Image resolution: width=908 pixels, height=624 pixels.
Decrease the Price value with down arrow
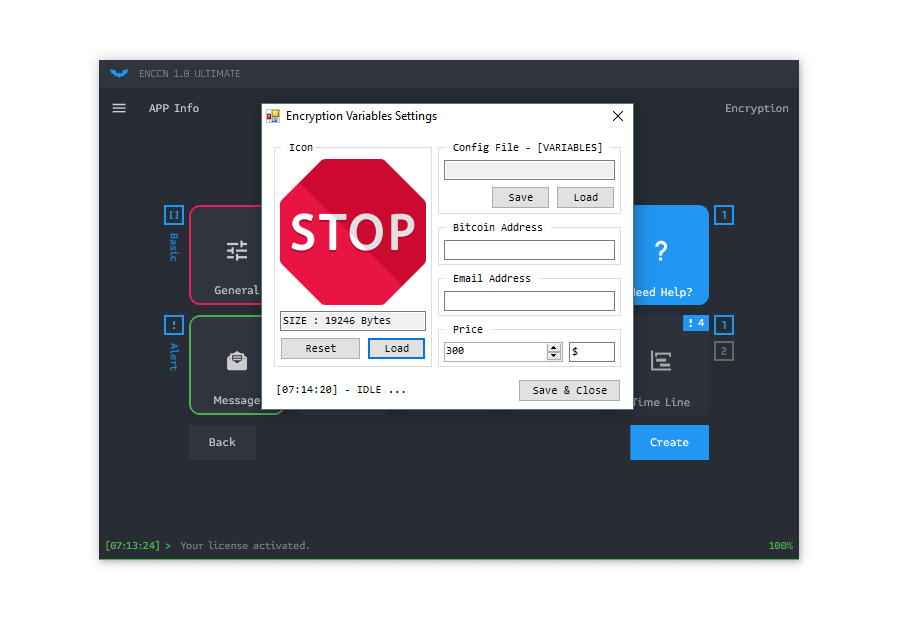(x=554, y=356)
